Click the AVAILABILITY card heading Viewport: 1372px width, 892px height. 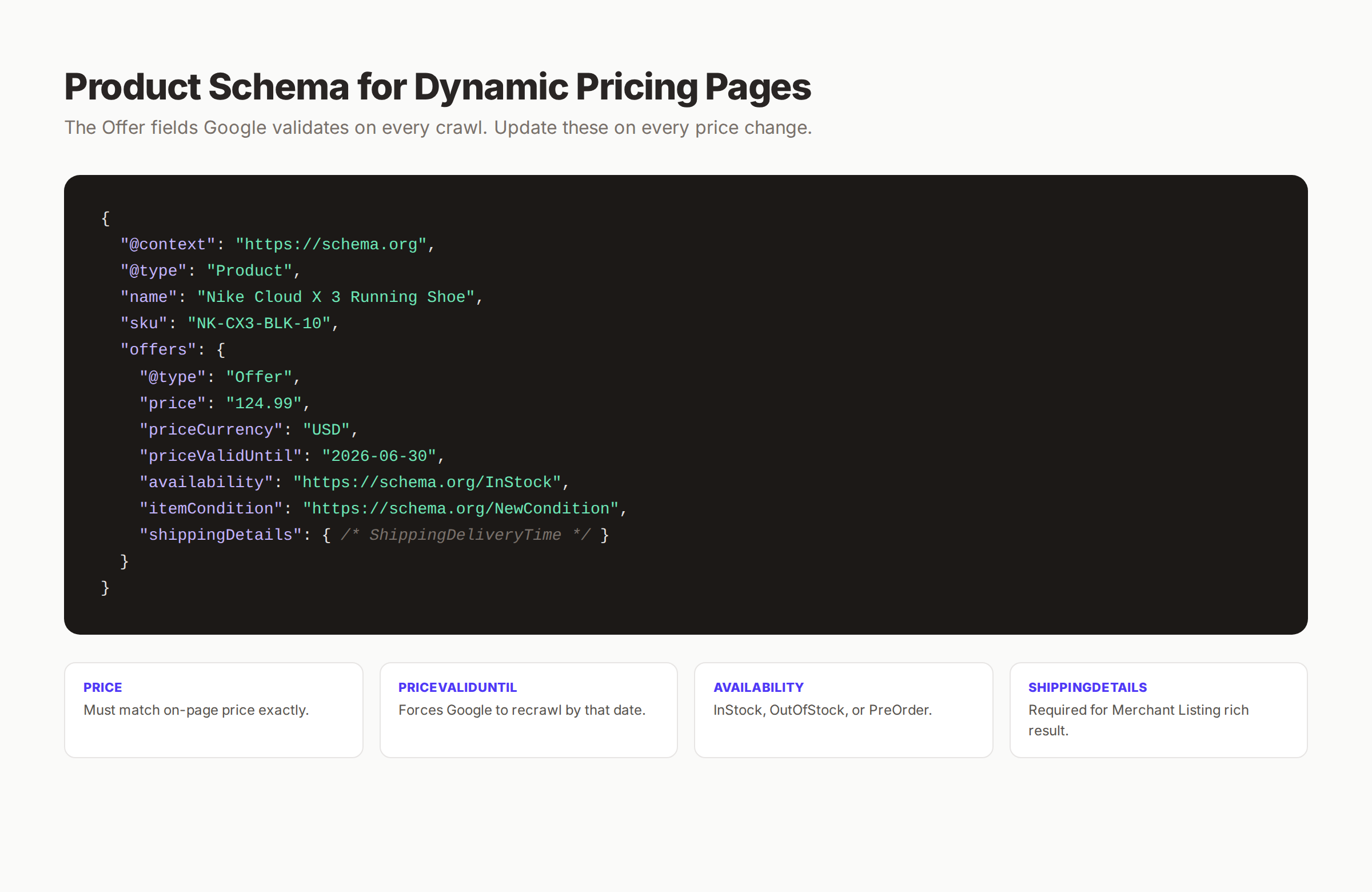tap(758, 687)
